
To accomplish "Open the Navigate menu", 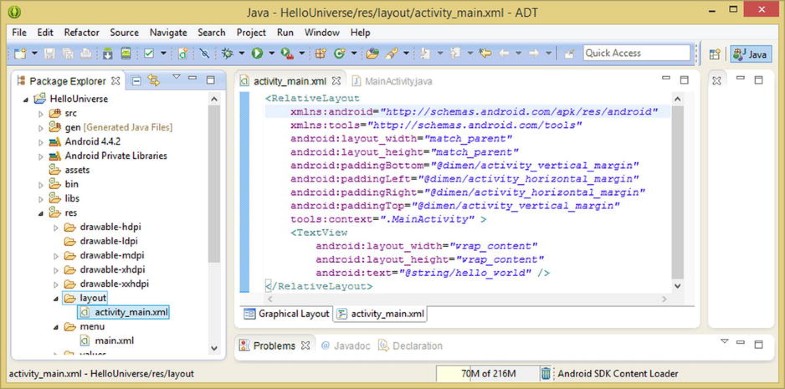I will click(x=168, y=33).
